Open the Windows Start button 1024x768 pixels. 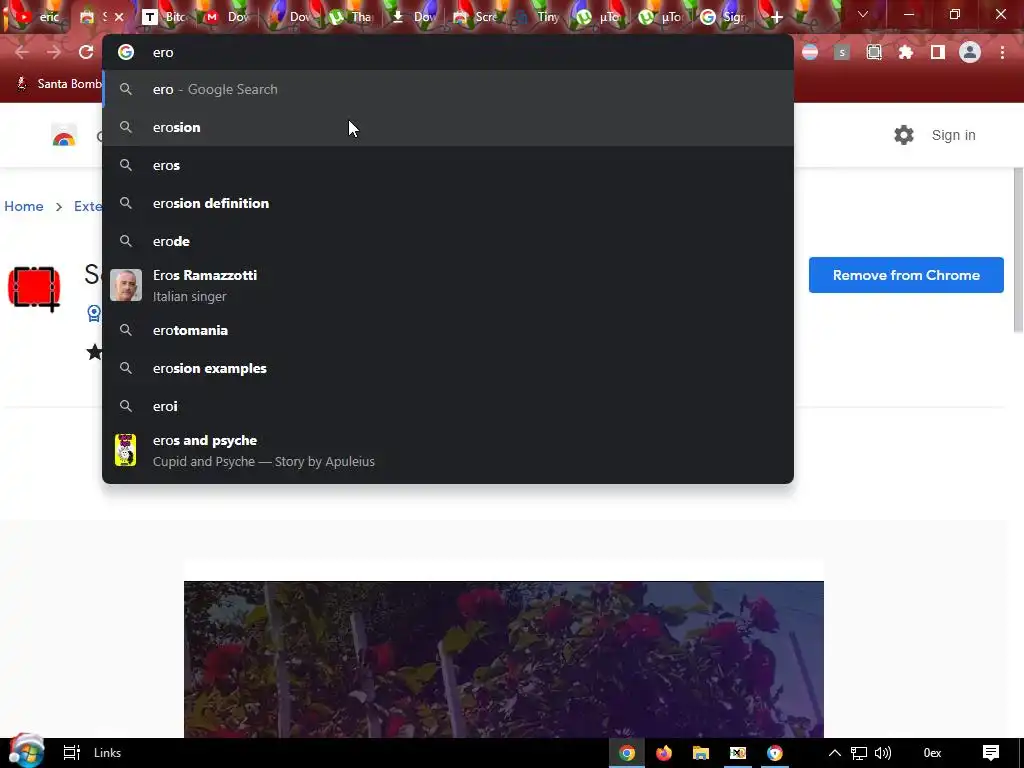(25, 752)
